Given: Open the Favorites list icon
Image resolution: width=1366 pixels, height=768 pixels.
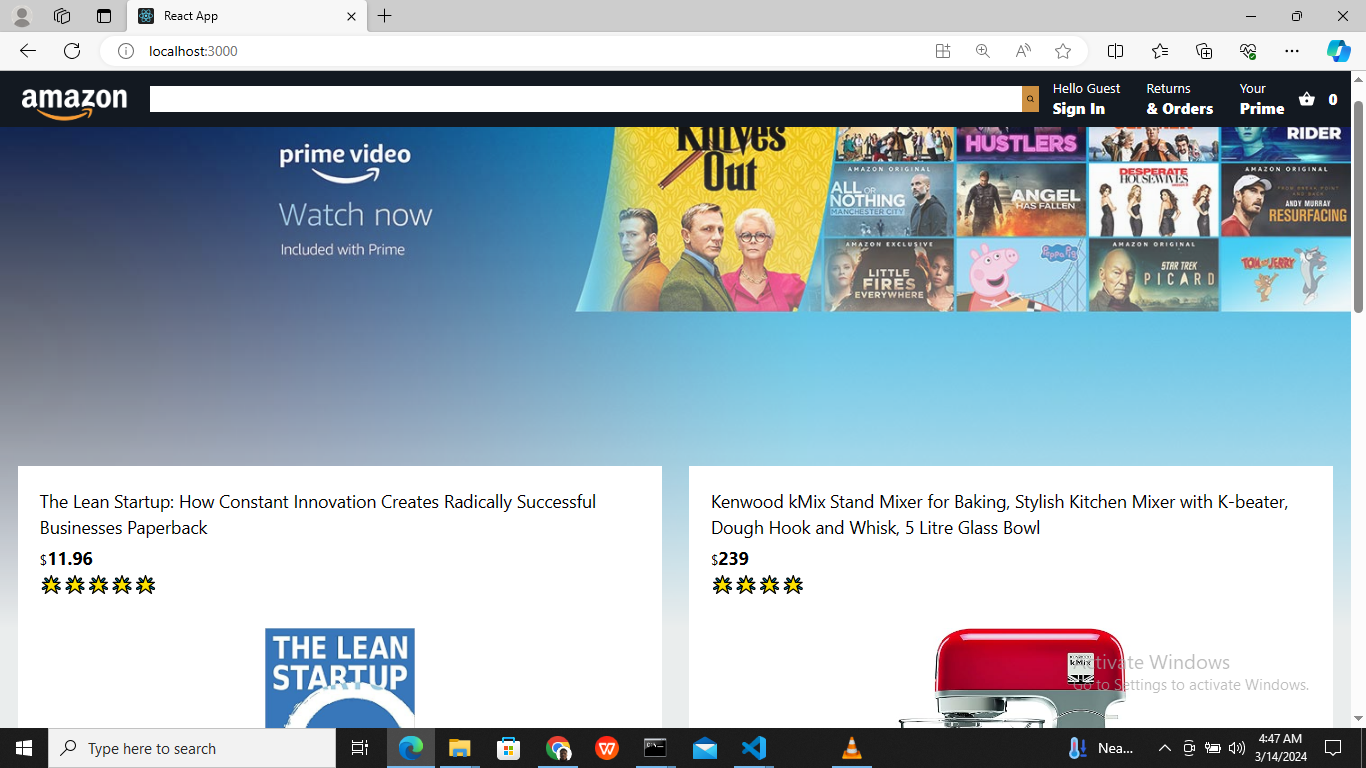Looking at the screenshot, I should click(1160, 51).
